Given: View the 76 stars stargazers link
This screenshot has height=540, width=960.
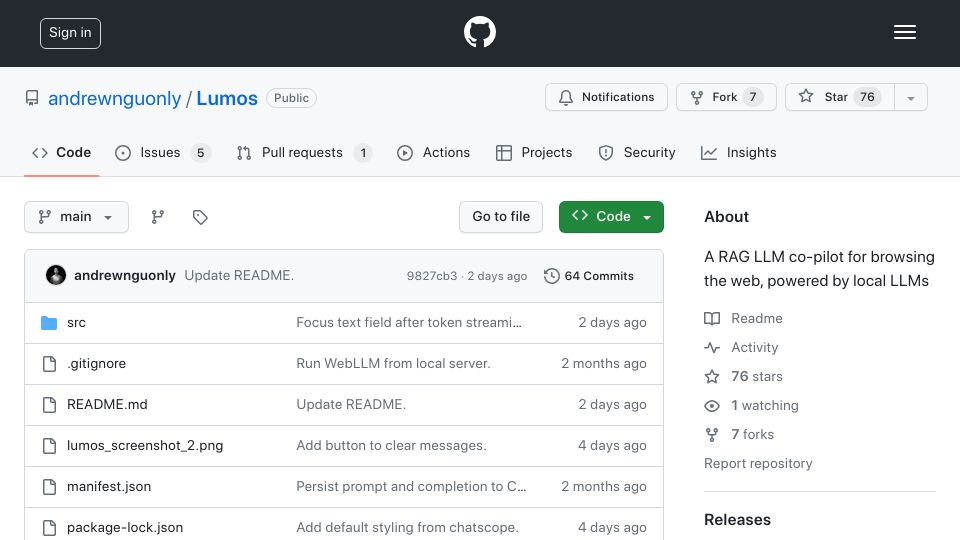Looking at the screenshot, I should pos(744,377).
